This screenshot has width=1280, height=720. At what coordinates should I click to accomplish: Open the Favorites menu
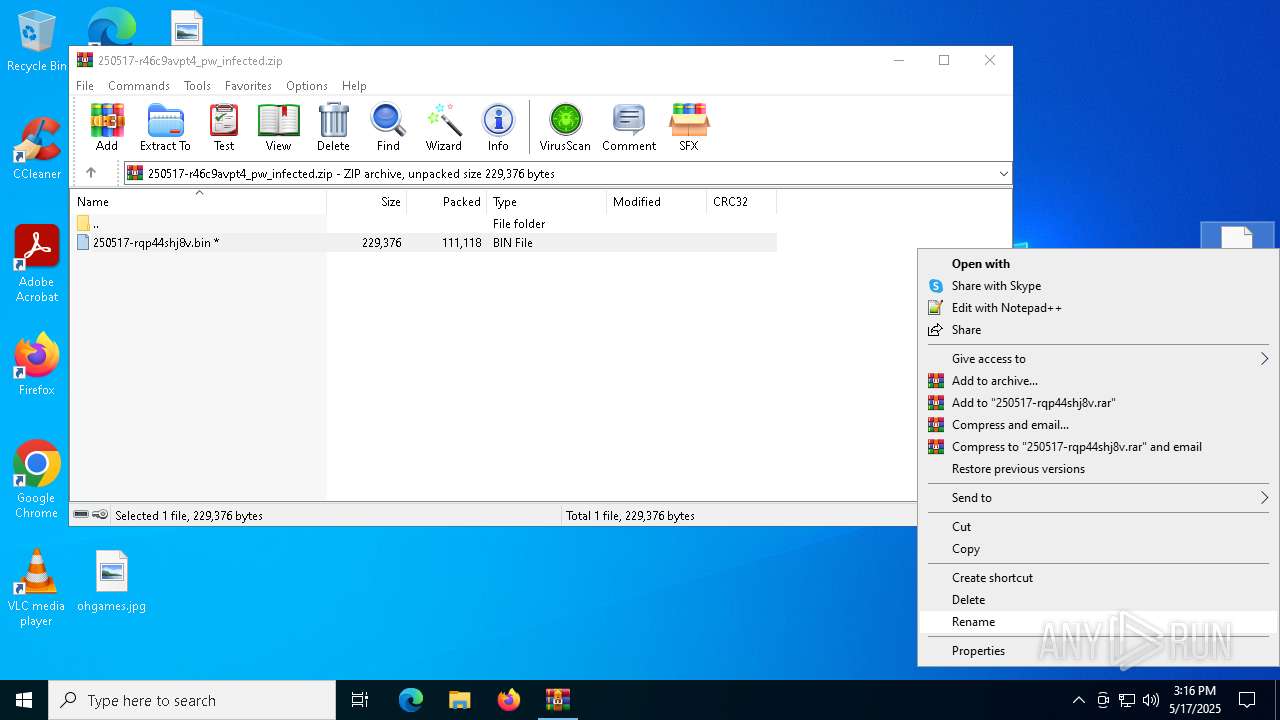(x=248, y=86)
